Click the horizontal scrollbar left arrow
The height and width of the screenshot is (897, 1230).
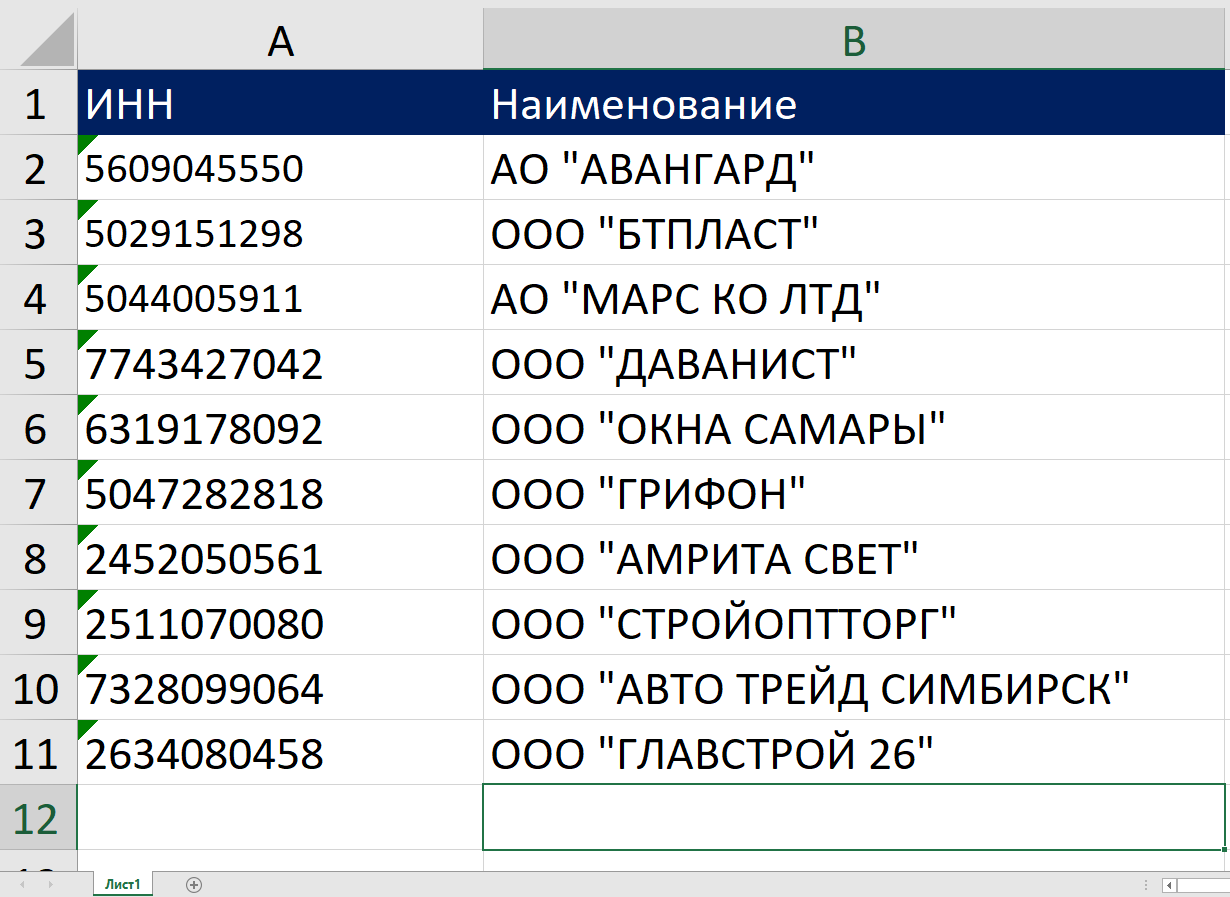[1168, 885]
